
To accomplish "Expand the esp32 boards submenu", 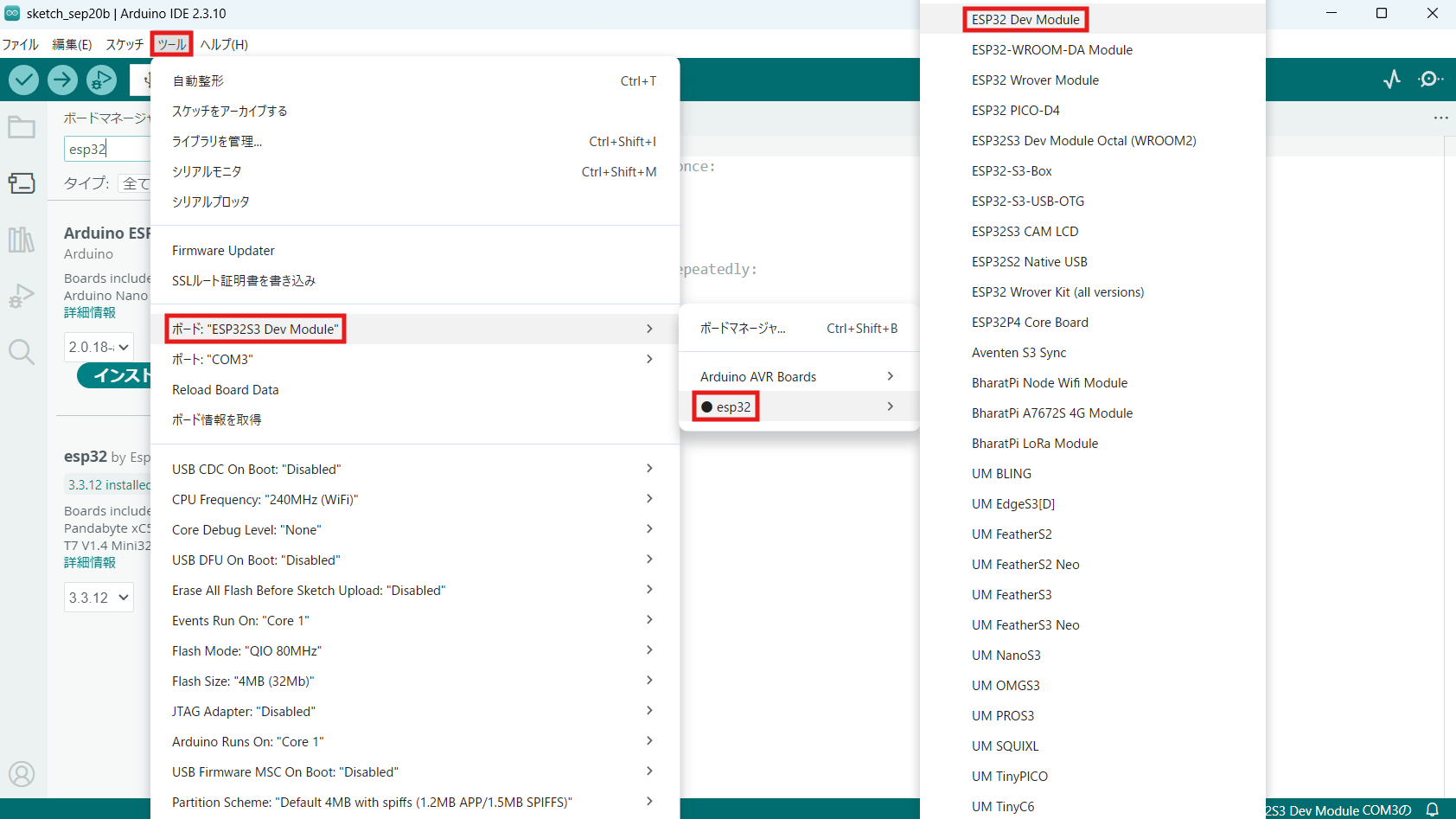I will coord(798,406).
